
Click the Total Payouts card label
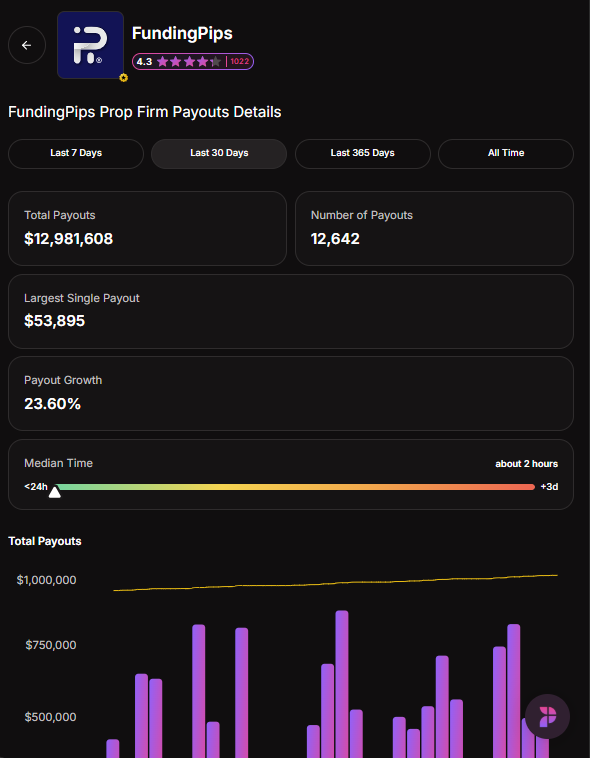[x=60, y=215]
